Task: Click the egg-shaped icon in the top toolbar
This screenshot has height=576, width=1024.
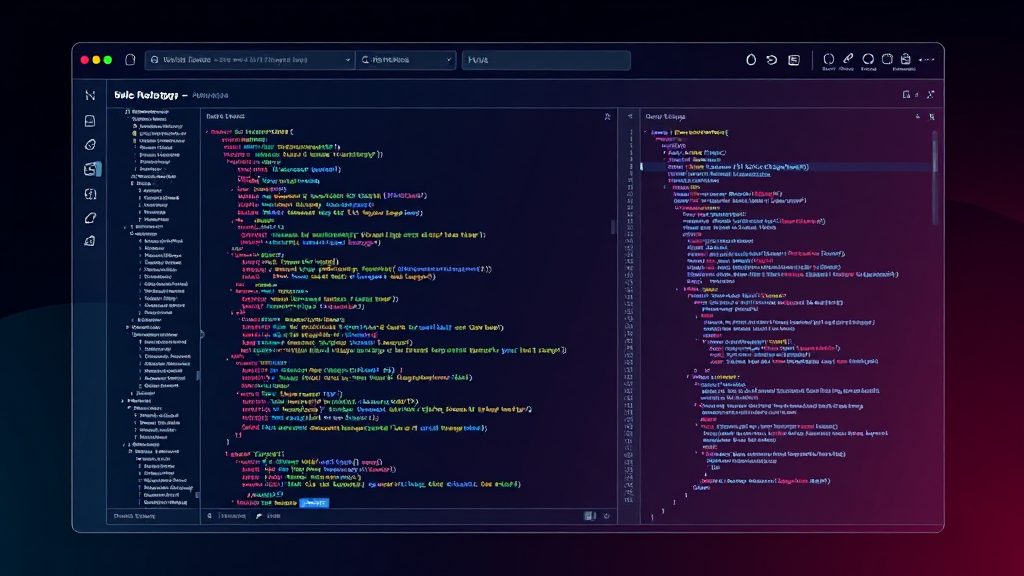Action: [751, 59]
